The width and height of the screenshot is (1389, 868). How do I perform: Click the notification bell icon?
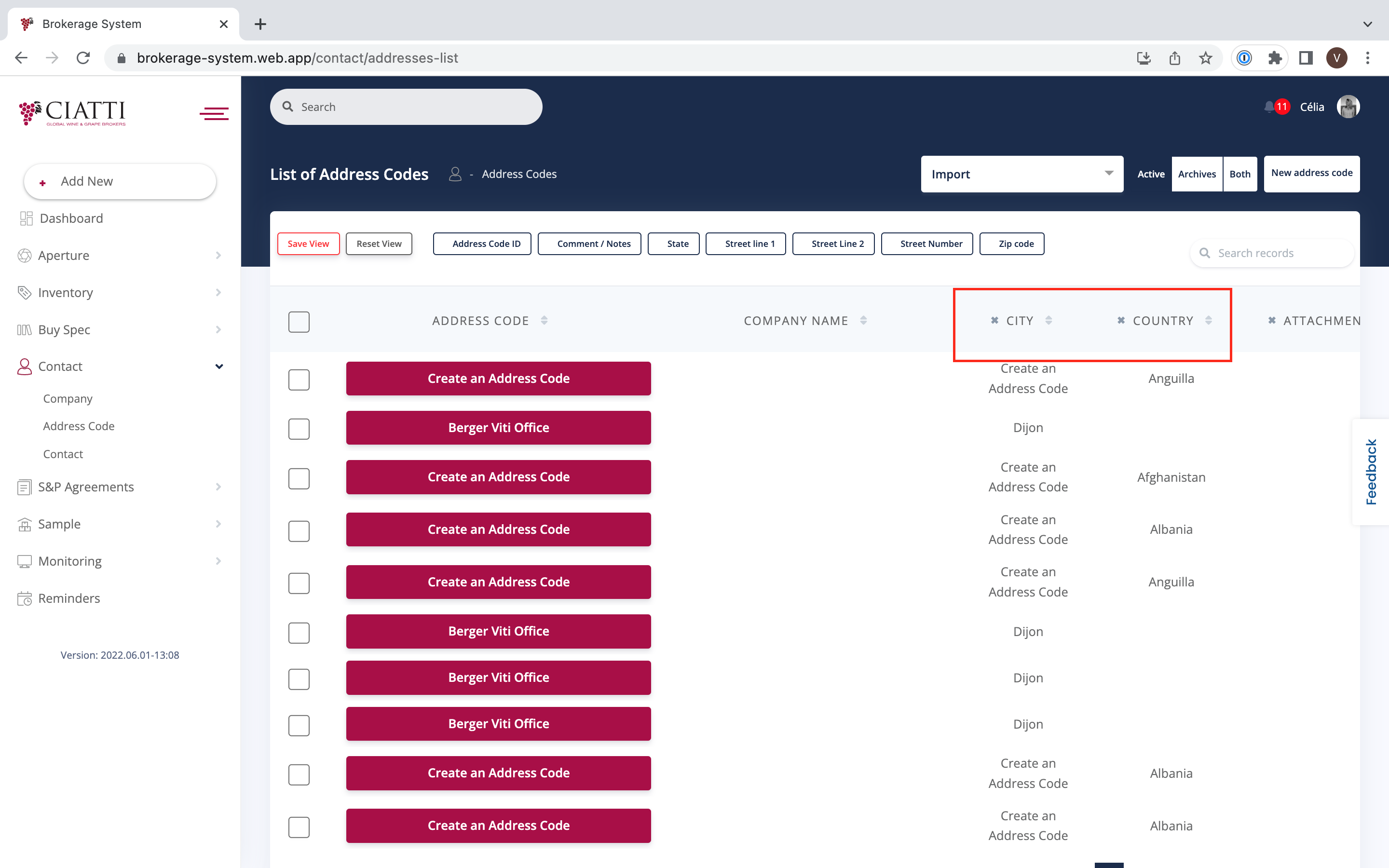pyautogui.click(x=1269, y=107)
